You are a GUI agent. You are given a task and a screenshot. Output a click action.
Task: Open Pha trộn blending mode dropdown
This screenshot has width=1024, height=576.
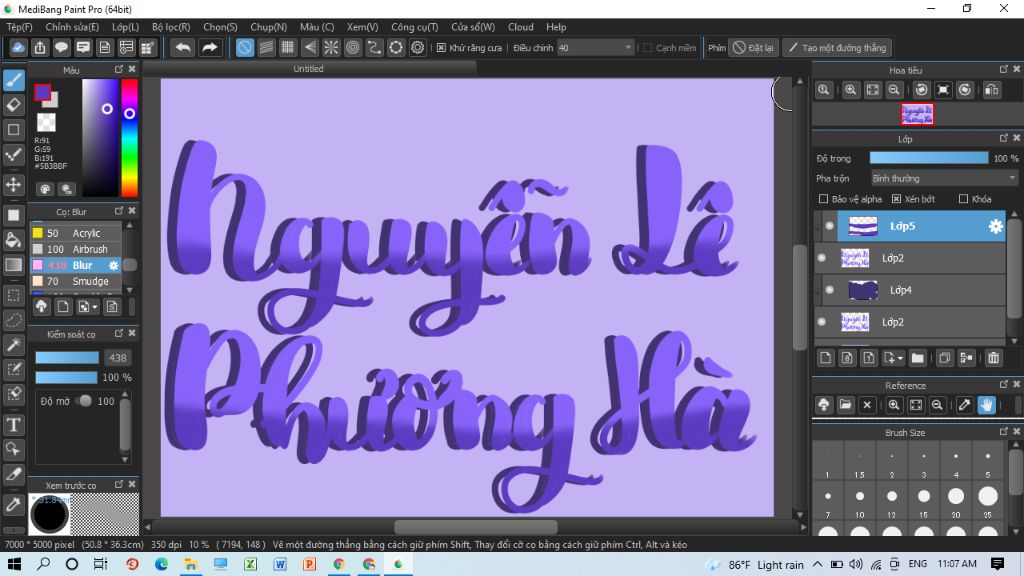(x=944, y=178)
